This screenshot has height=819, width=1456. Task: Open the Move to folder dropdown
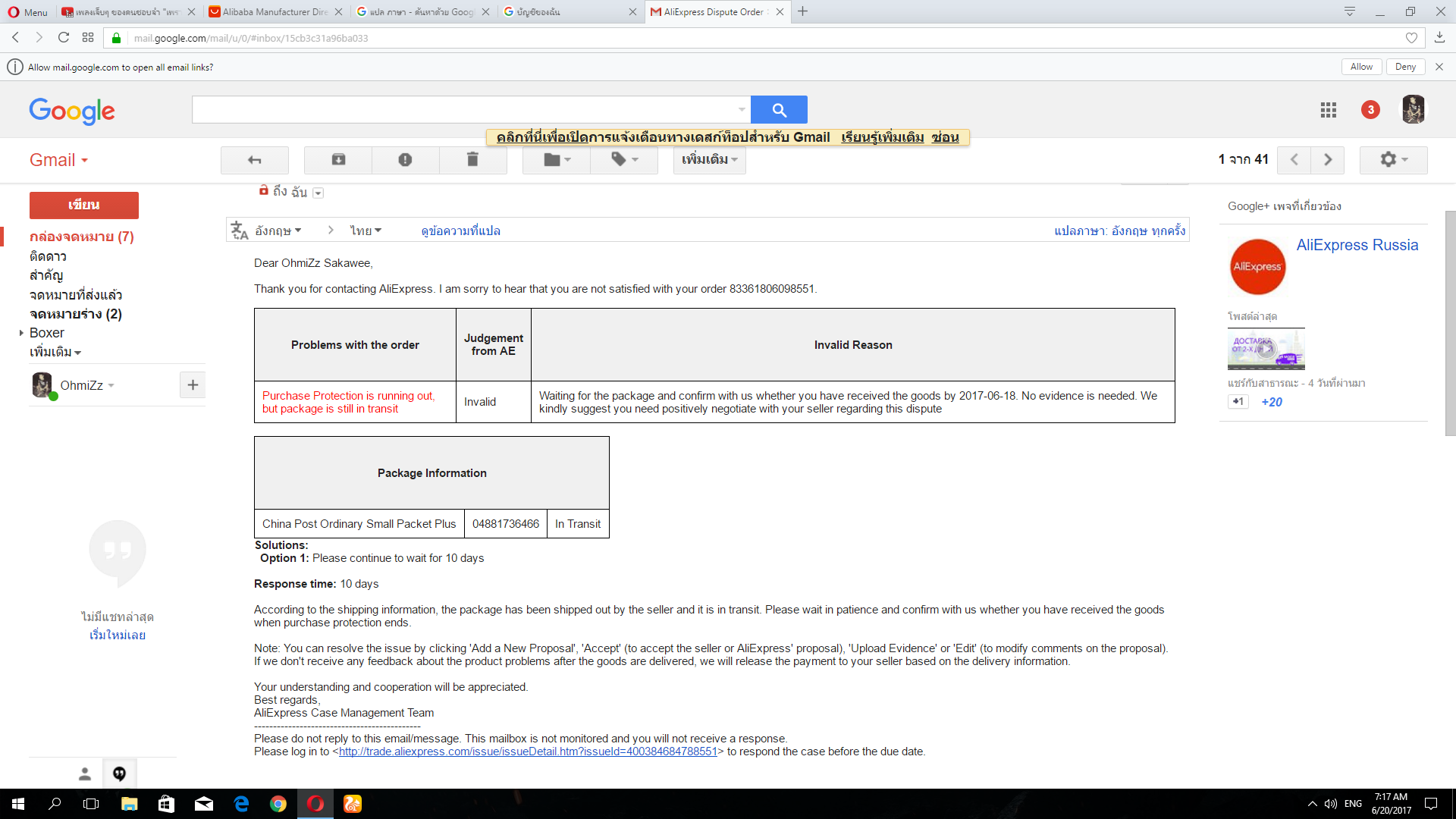coord(557,160)
